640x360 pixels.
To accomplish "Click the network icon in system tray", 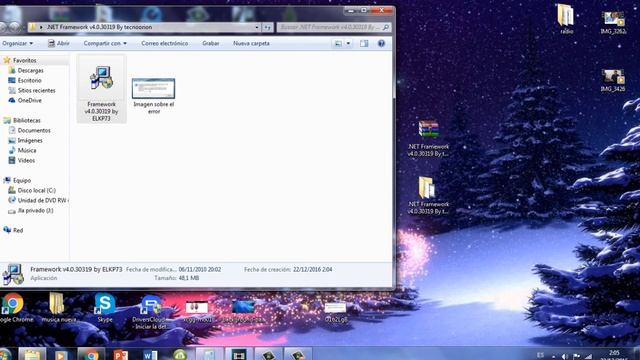I will coord(588,356).
